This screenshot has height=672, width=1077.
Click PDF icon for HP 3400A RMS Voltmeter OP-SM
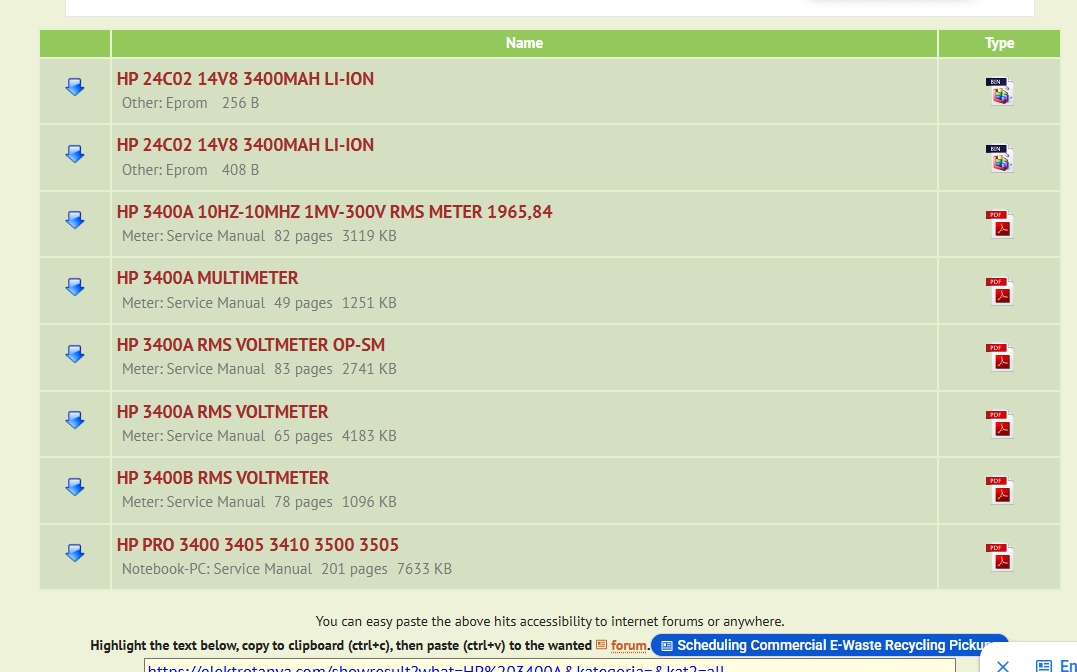click(x=999, y=357)
